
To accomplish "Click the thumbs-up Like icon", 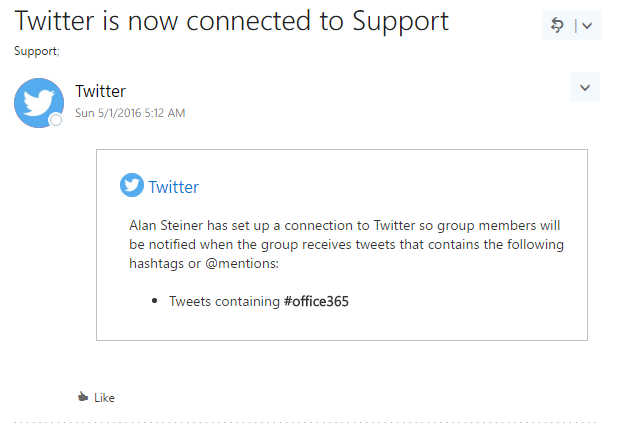I will tap(83, 397).
